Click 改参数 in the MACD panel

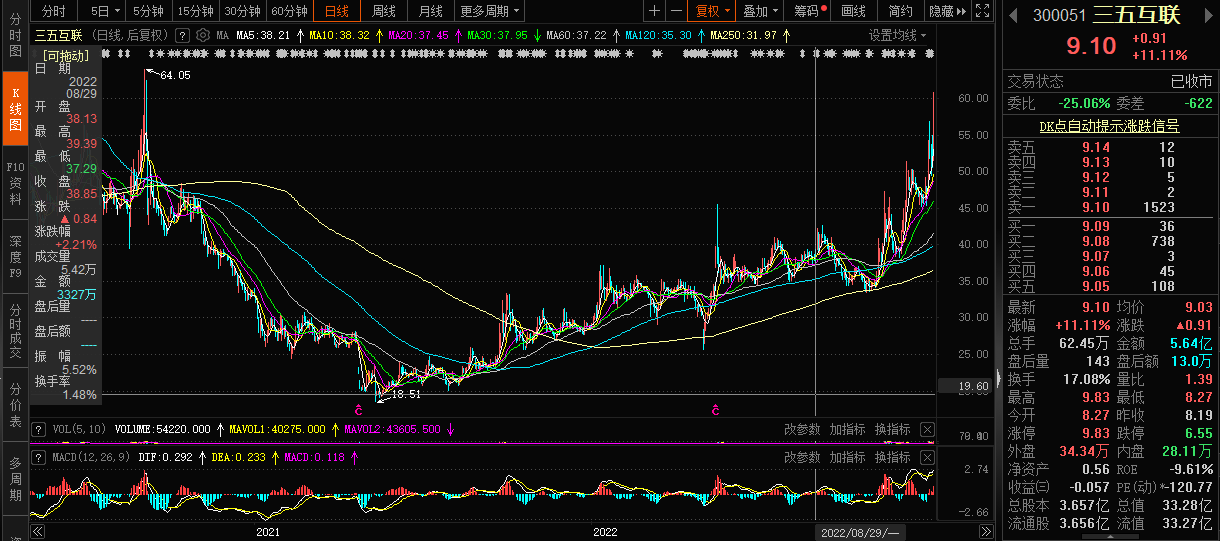(802, 457)
